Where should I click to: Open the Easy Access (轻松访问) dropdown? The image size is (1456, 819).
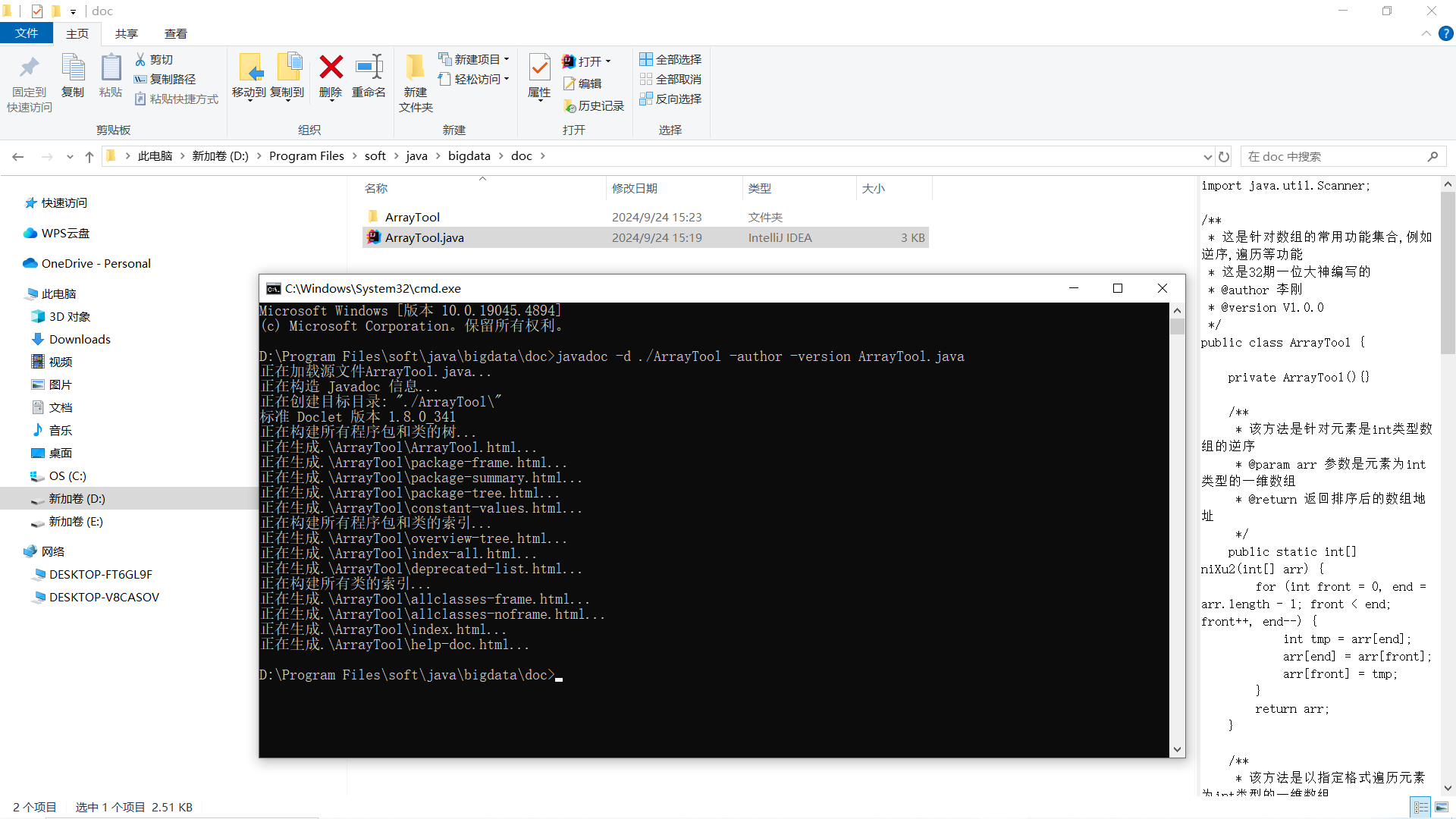pos(507,79)
